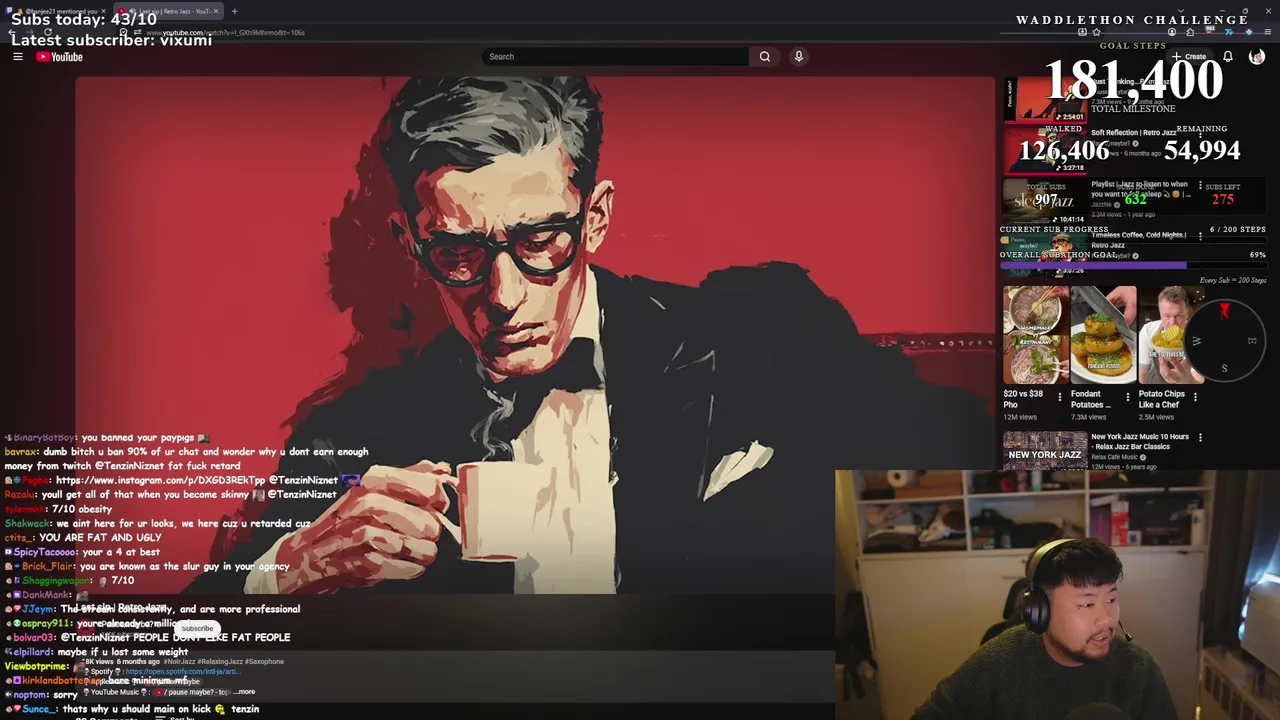Open options for New York Jazz video

[1200, 437]
